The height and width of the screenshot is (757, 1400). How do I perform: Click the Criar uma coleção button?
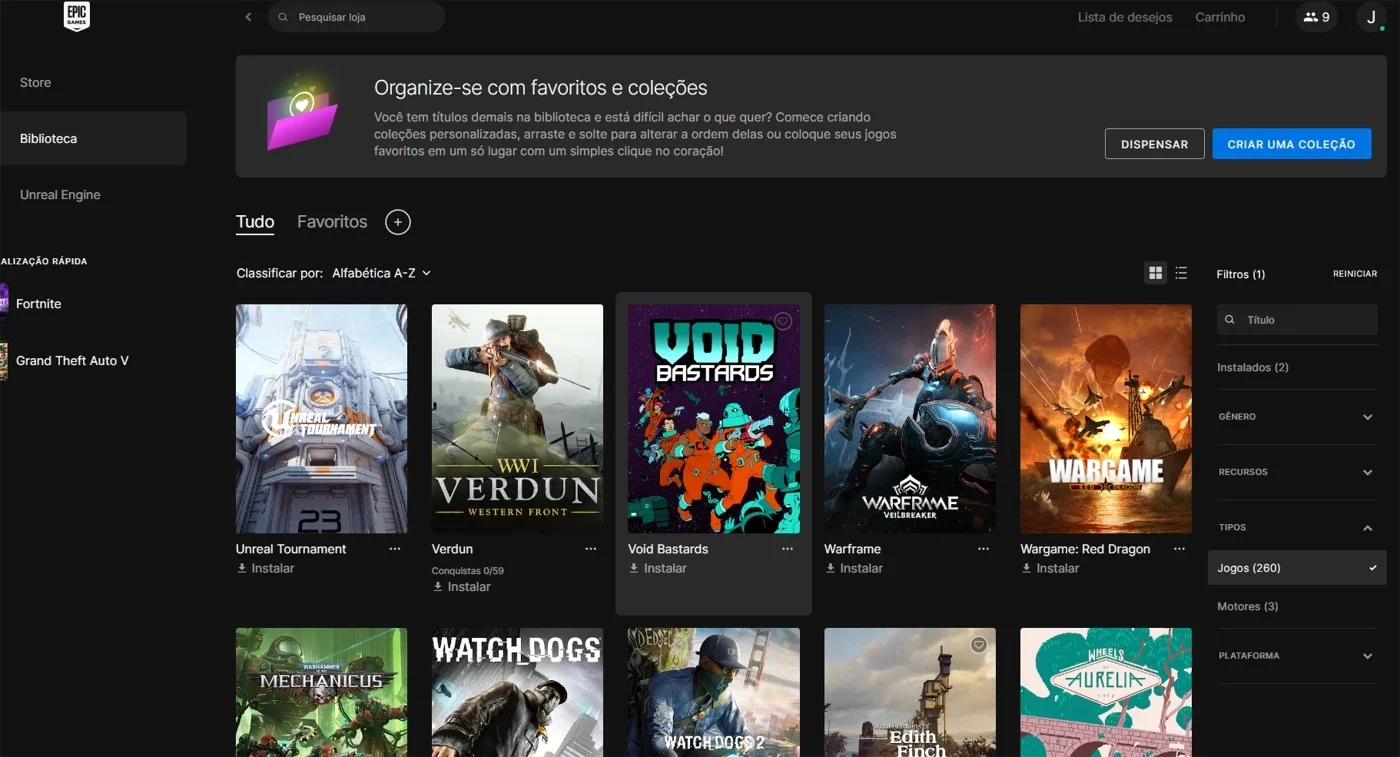[1291, 144]
